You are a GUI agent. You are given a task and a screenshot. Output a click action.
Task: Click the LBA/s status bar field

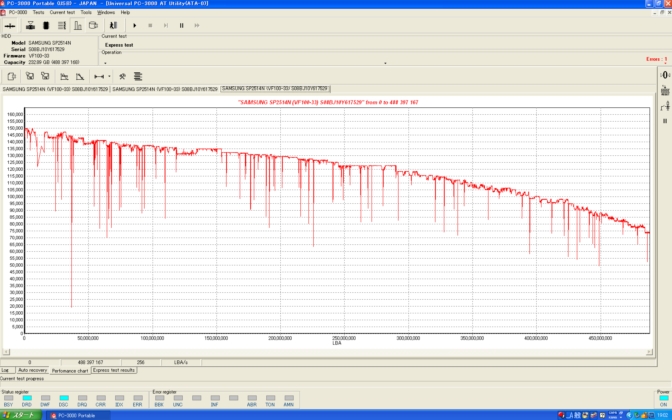click(x=181, y=362)
